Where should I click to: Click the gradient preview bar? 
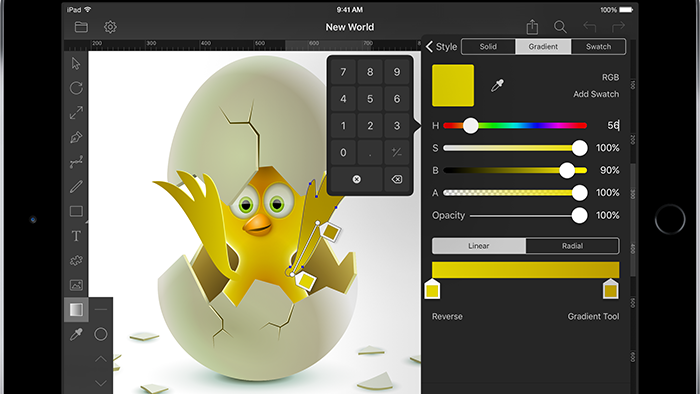tap(525, 270)
